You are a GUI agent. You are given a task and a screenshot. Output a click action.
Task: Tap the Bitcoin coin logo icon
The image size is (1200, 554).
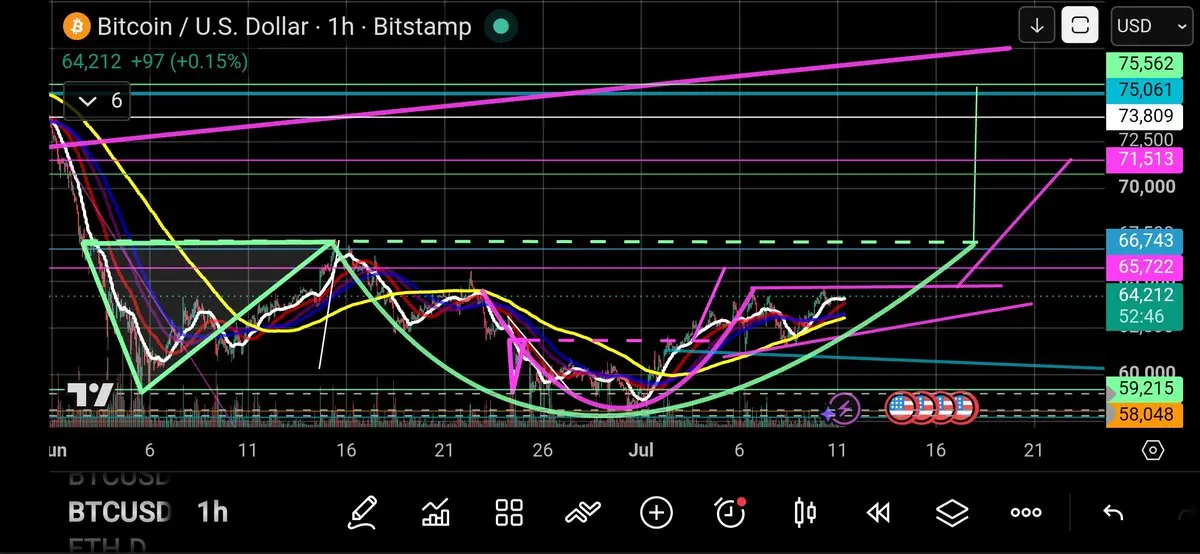point(75,26)
